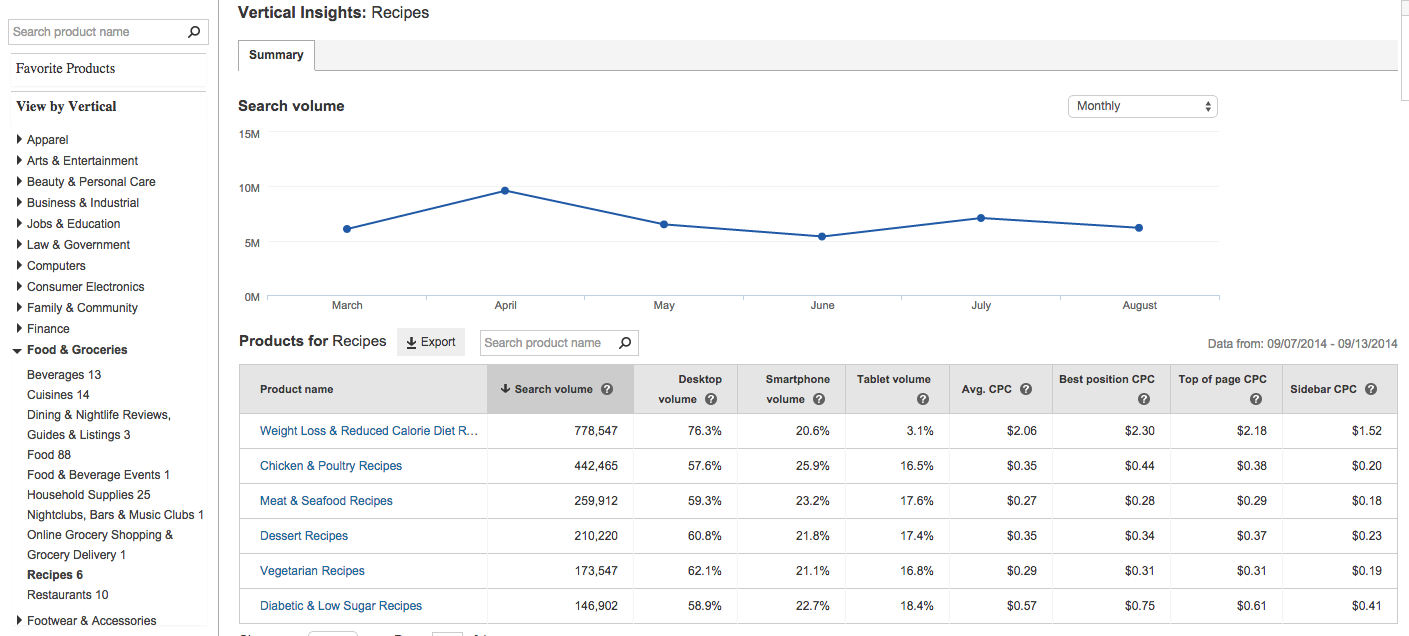Click the July data point on the chart

pyautogui.click(x=981, y=217)
